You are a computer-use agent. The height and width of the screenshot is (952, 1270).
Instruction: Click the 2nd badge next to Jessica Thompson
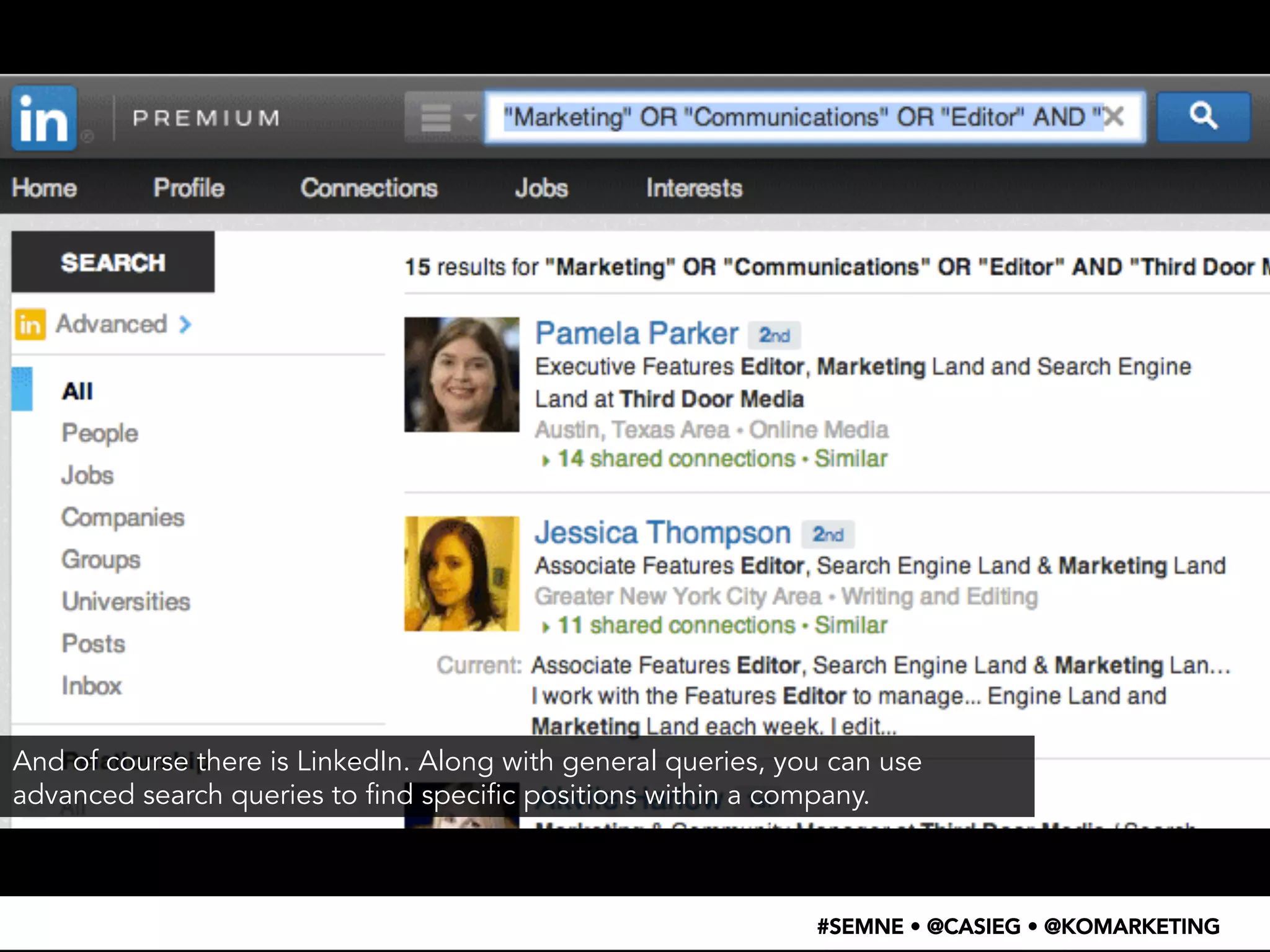[x=828, y=534]
